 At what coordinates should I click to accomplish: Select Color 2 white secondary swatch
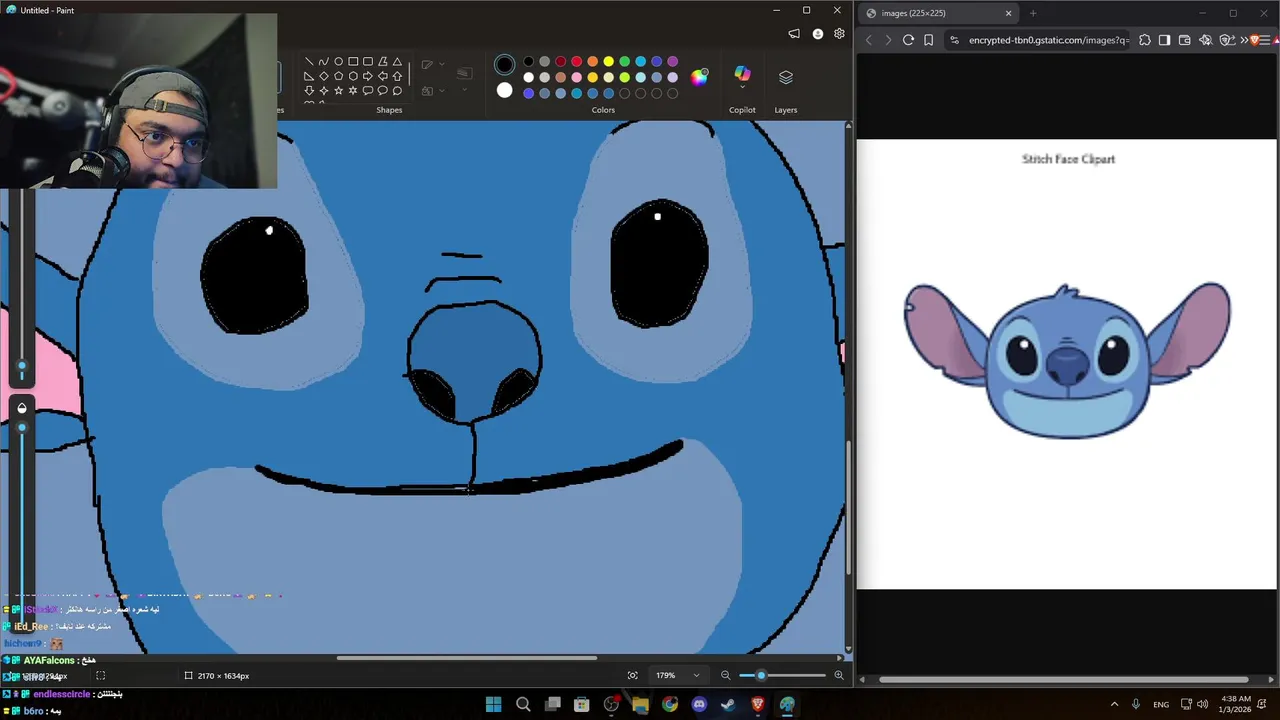click(504, 91)
